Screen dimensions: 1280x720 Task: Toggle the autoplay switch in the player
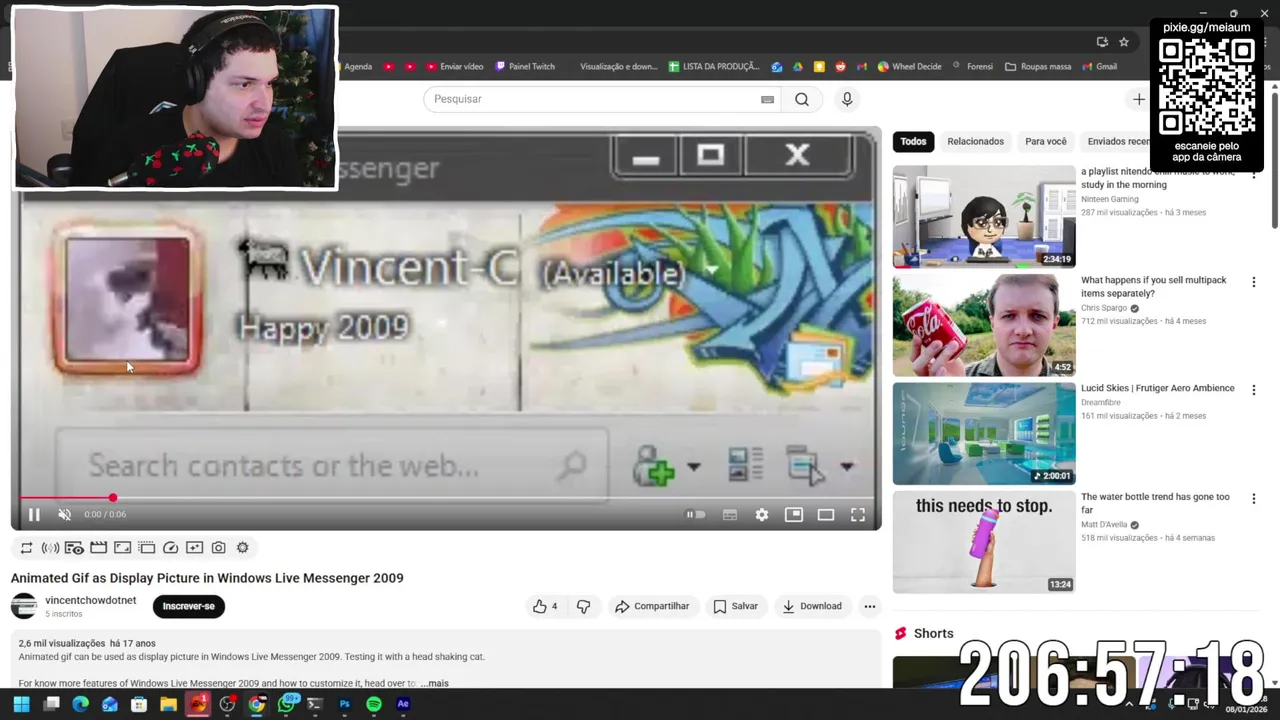pos(695,514)
